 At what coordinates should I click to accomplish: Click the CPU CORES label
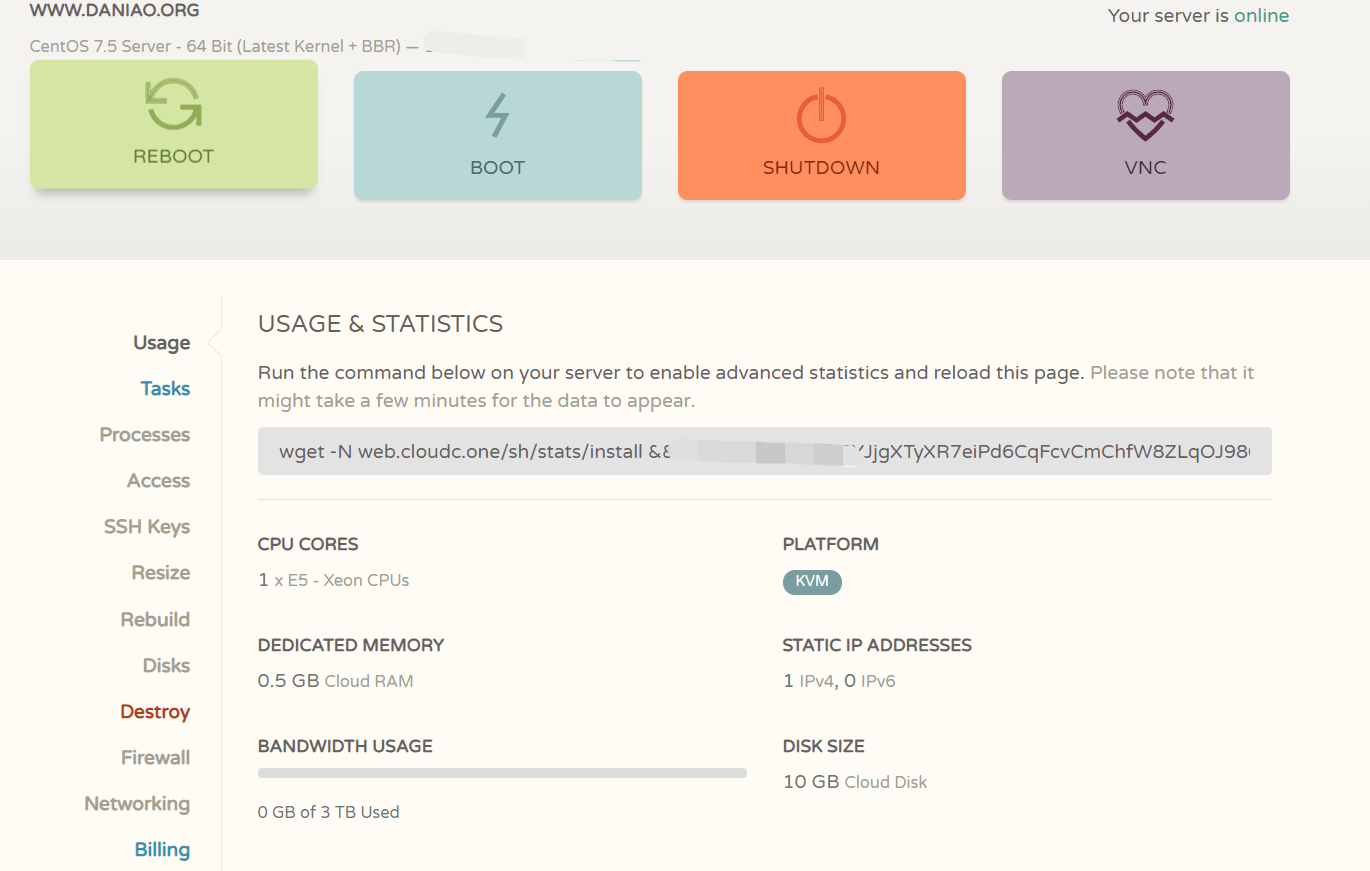coord(308,544)
